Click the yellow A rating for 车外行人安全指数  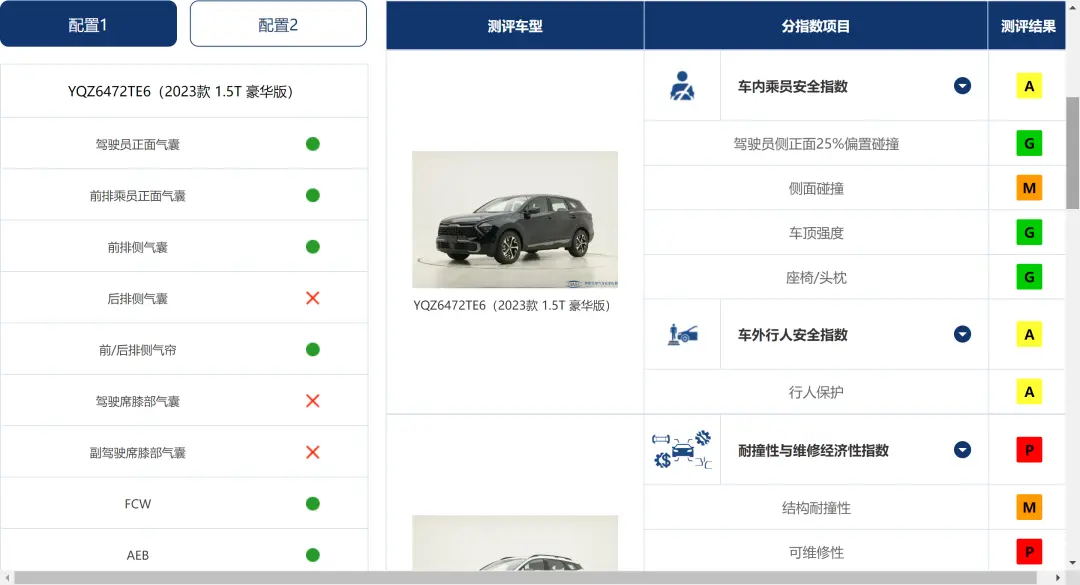click(x=1029, y=335)
